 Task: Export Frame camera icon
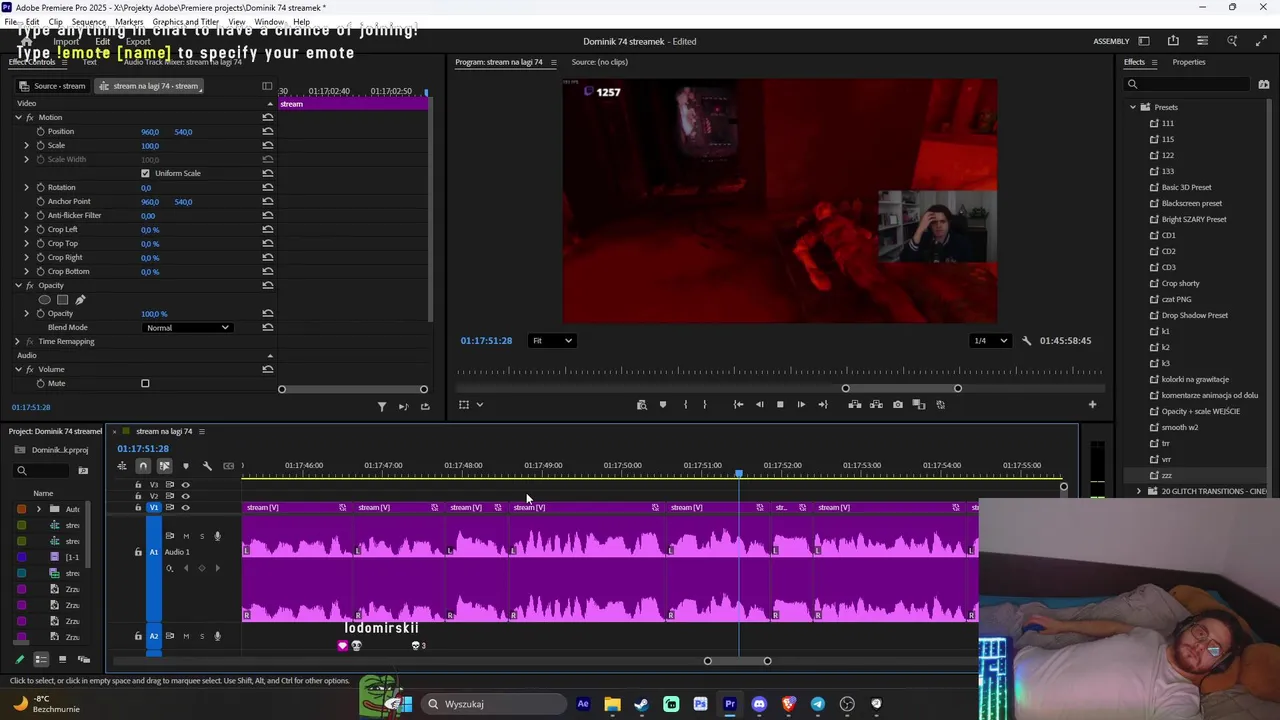coord(898,405)
